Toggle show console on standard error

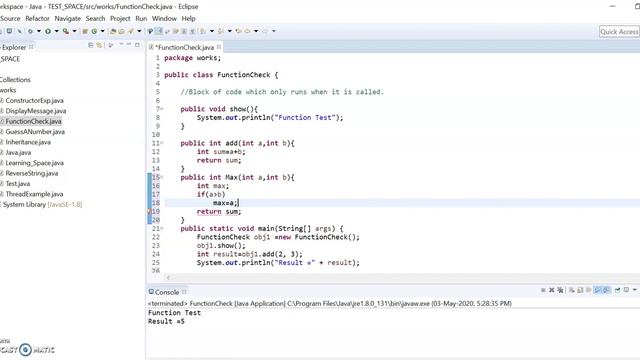pyautogui.click(x=607, y=290)
